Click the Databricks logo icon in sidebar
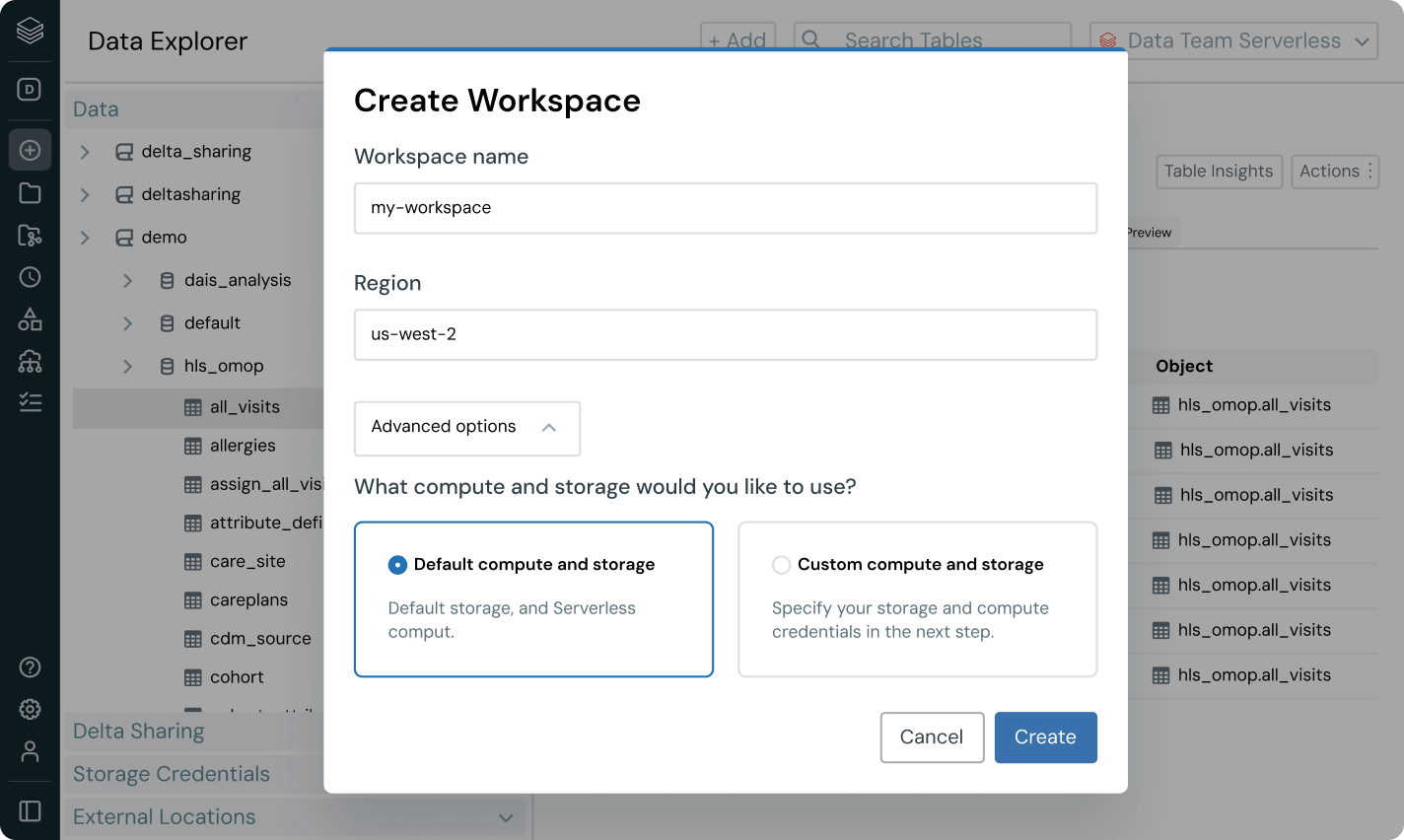Image resolution: width=1404 pixels, height=840 pixels. [30, 31]
